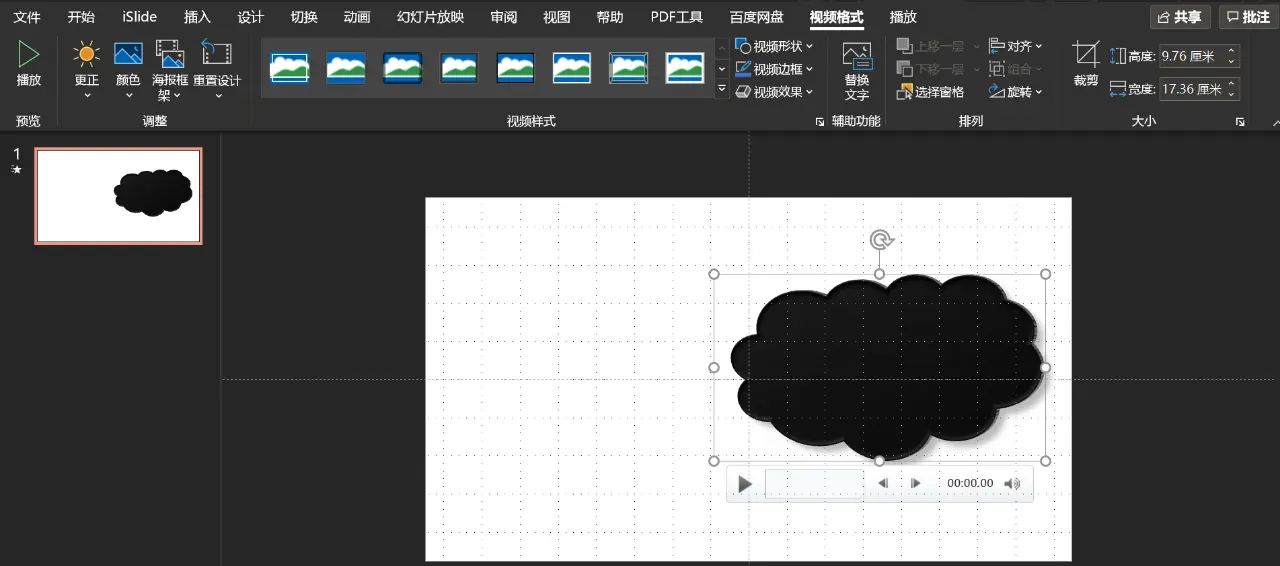Switch to the 动画 ribbon tab
This screenshot has width=1280, height=566.
[356, 17]
